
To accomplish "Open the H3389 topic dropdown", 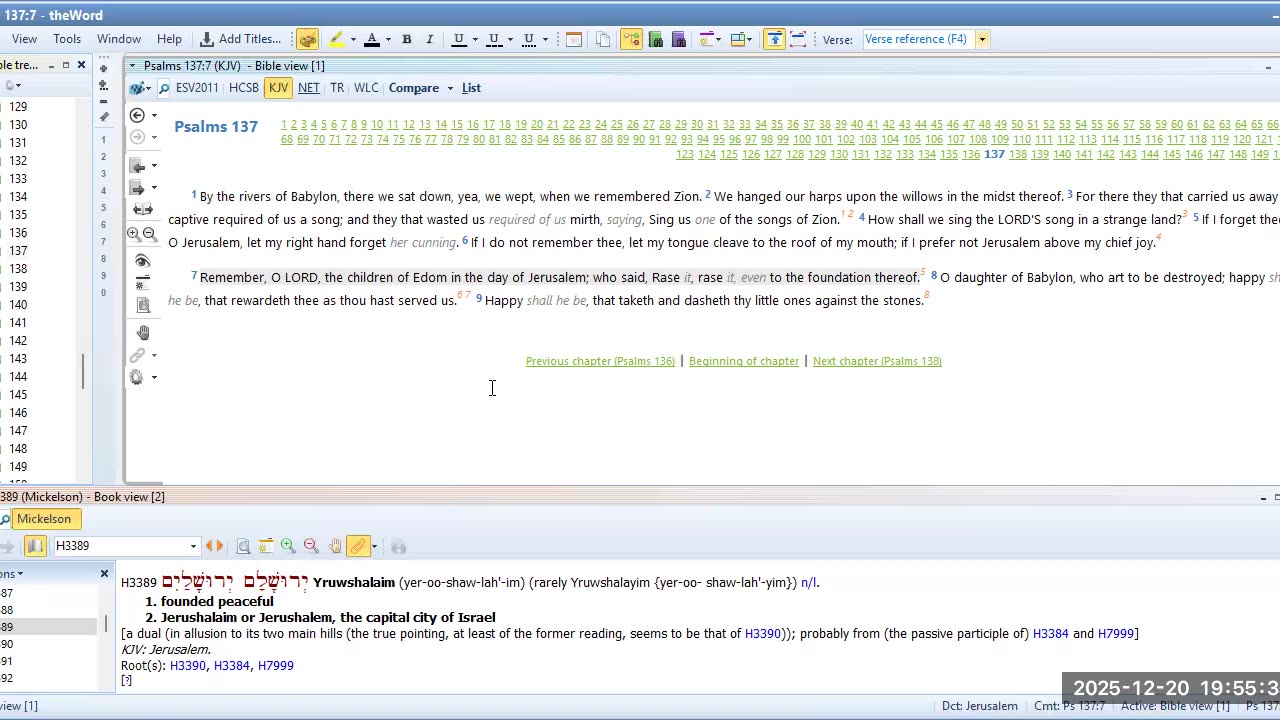I will click(x=193, y=546).
